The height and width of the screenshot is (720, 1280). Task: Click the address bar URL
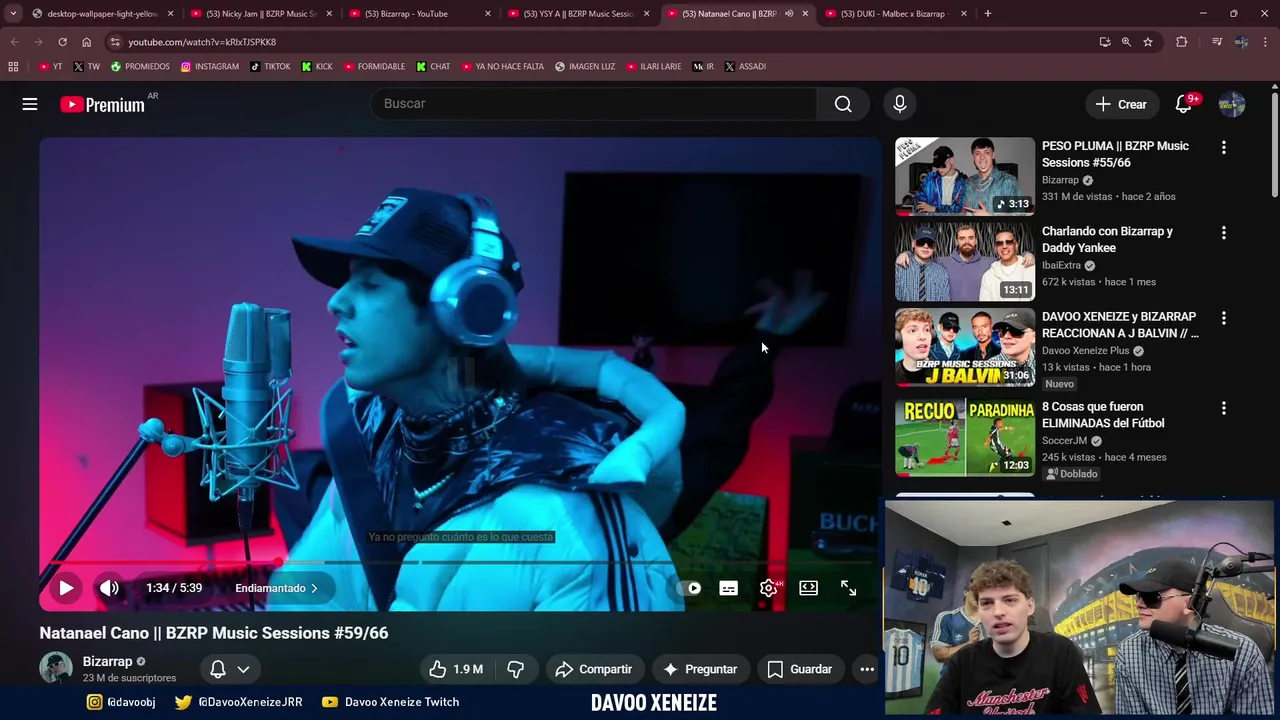click(201, 42)
